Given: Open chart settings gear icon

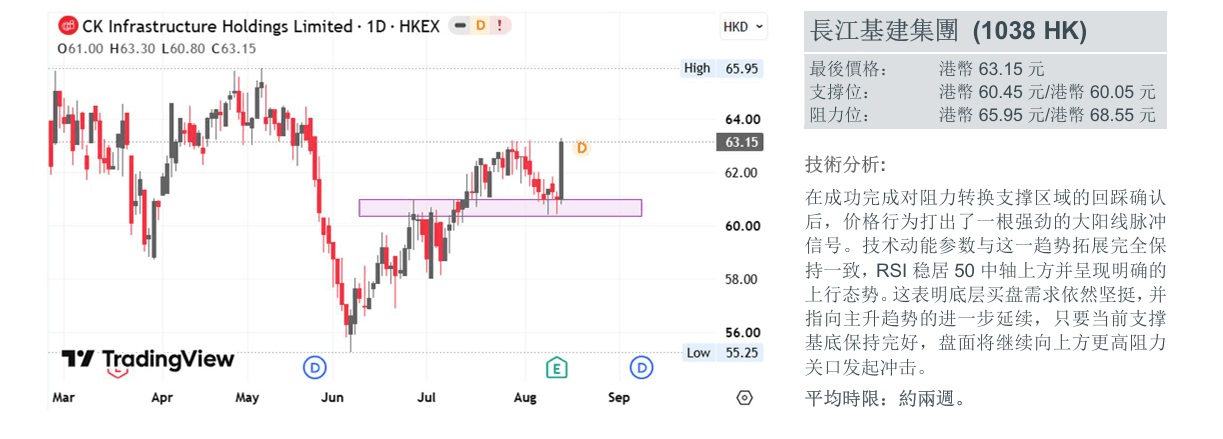Looking at the screenshot, I should click(x=744, y=397).
